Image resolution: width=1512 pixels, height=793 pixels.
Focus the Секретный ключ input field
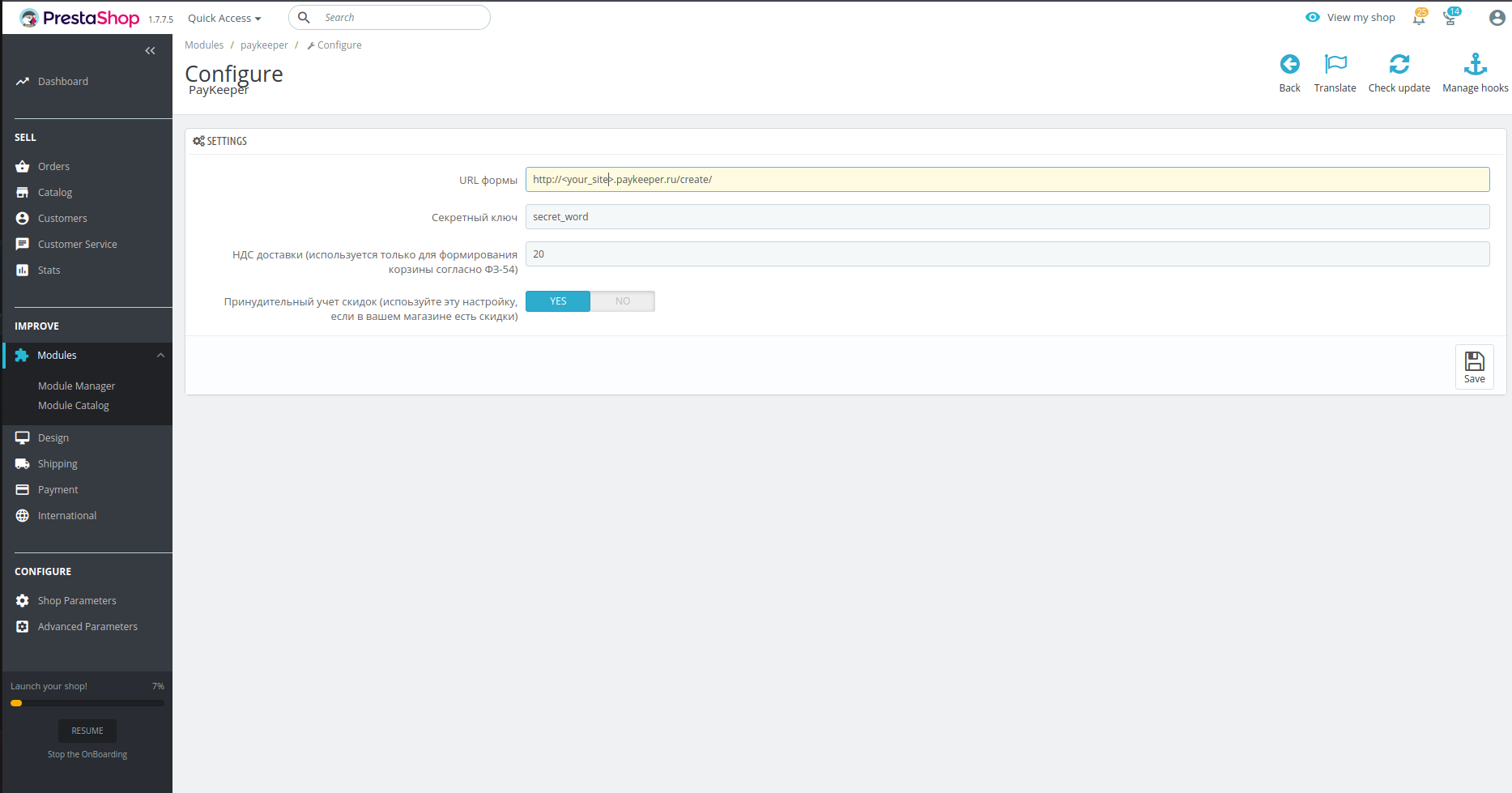(1007, 217)
